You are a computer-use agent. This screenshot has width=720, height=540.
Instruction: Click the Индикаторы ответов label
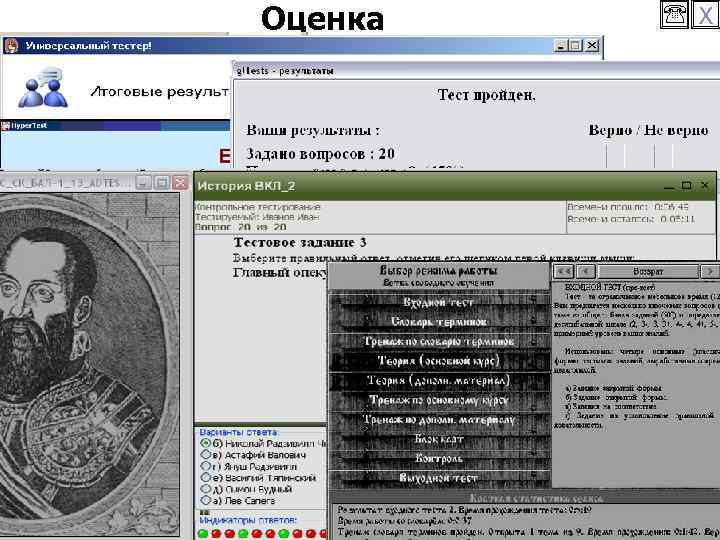248,520
